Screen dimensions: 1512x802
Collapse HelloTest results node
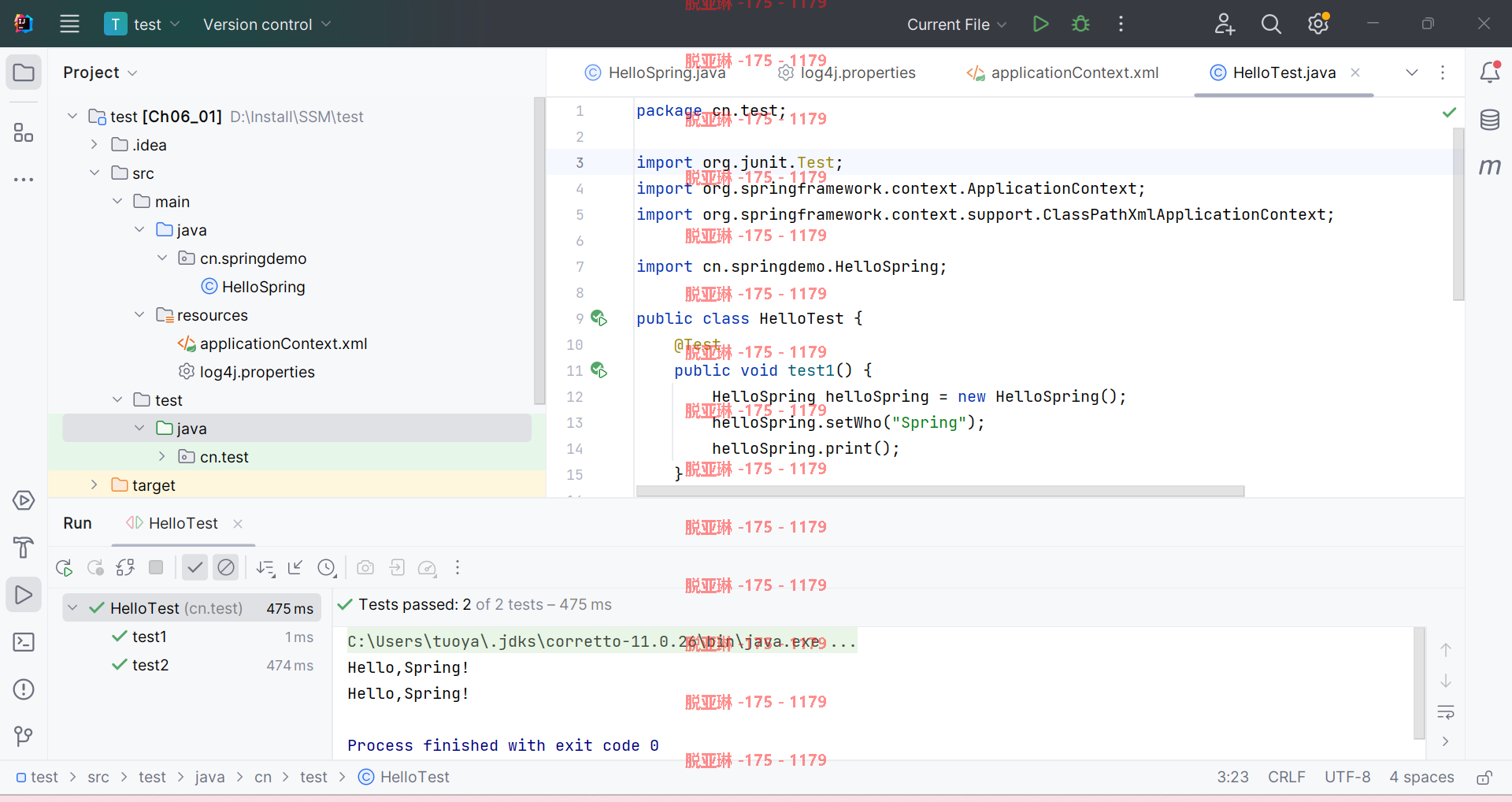[x=72, y=607]
